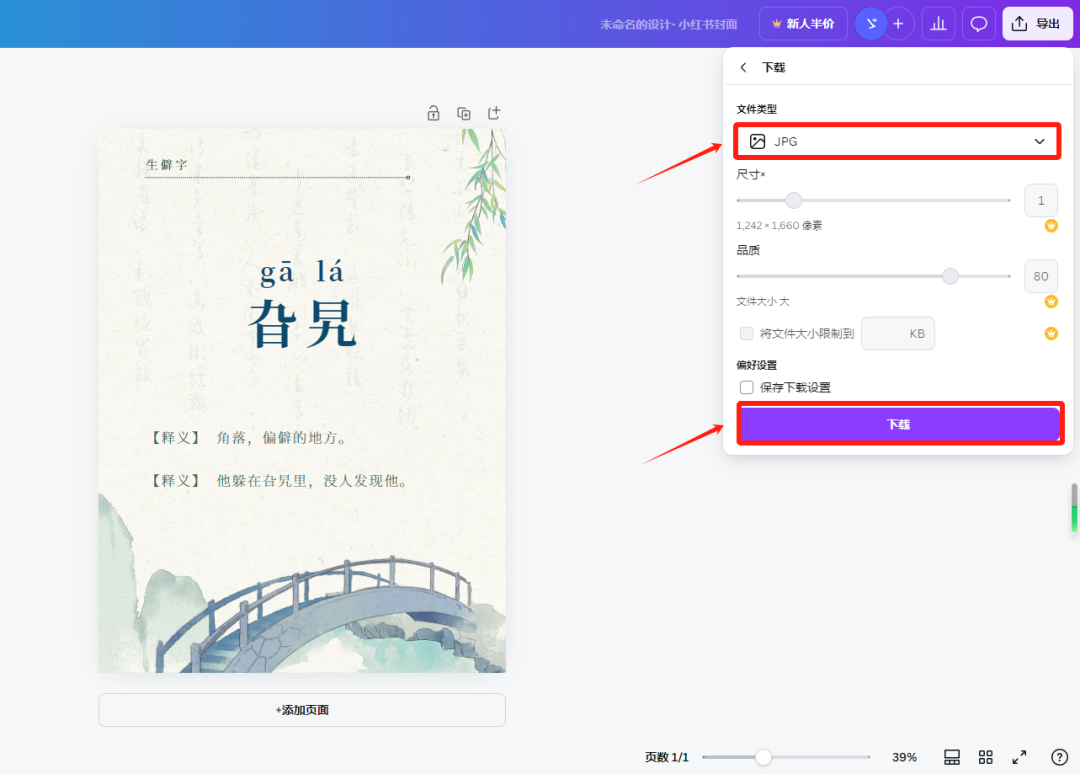This screenshot has height=774, width=1080.
Task: Click the KB file size input field
Action: point(897,333)
